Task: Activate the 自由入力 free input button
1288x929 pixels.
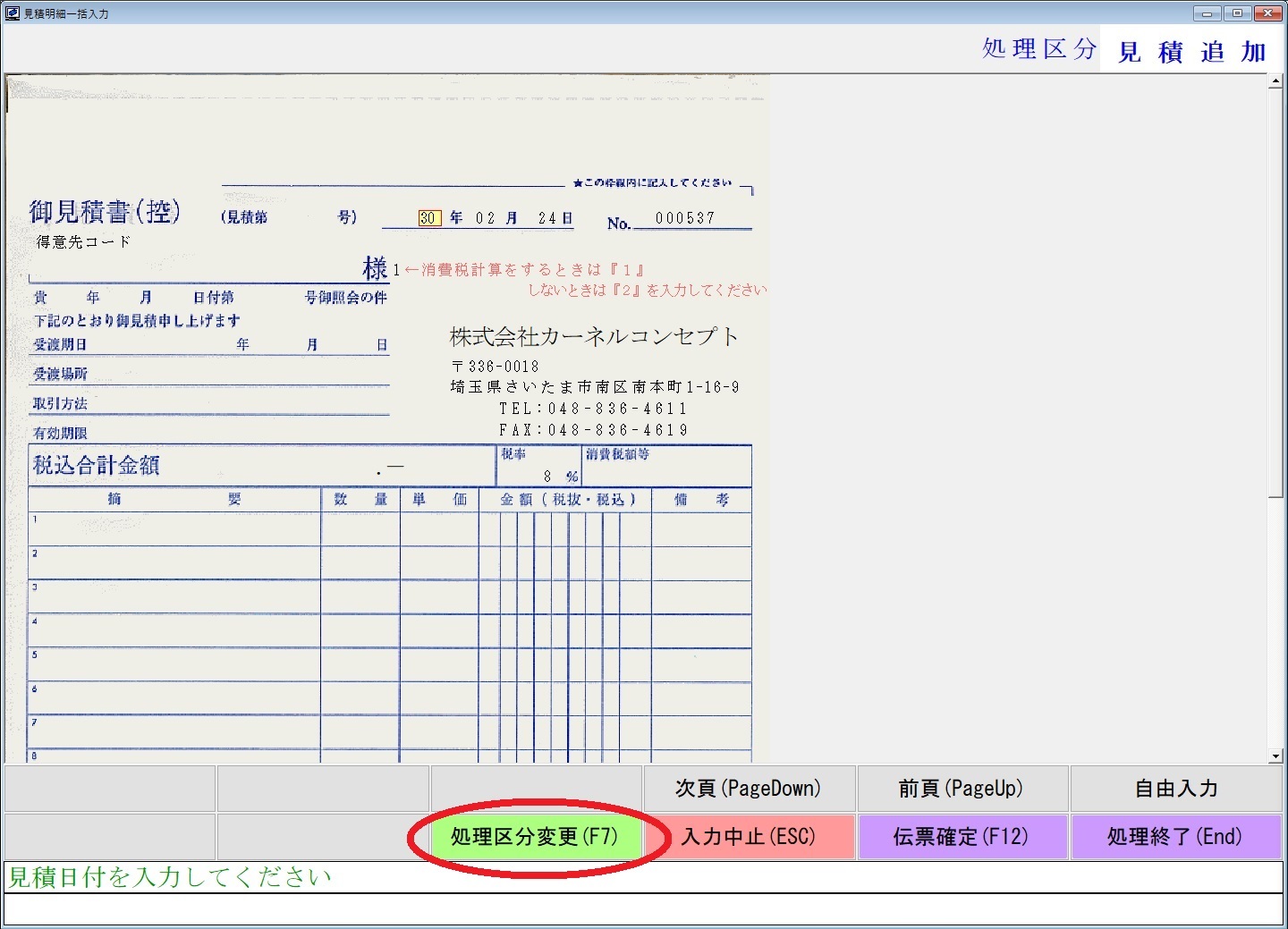Action: (1176, 788)
